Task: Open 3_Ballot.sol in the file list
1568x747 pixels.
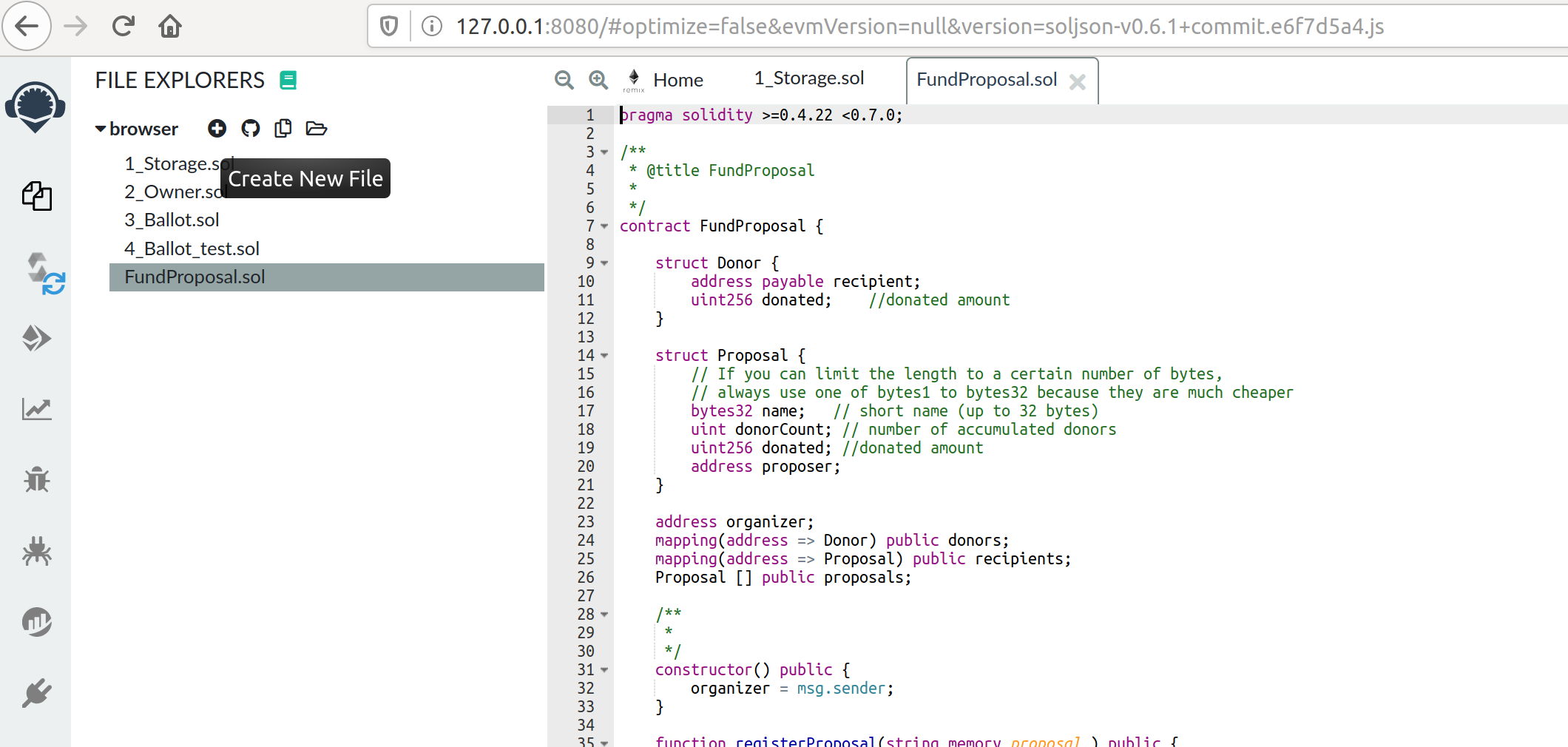Action: pyautogui.click(x=172, y=220)
